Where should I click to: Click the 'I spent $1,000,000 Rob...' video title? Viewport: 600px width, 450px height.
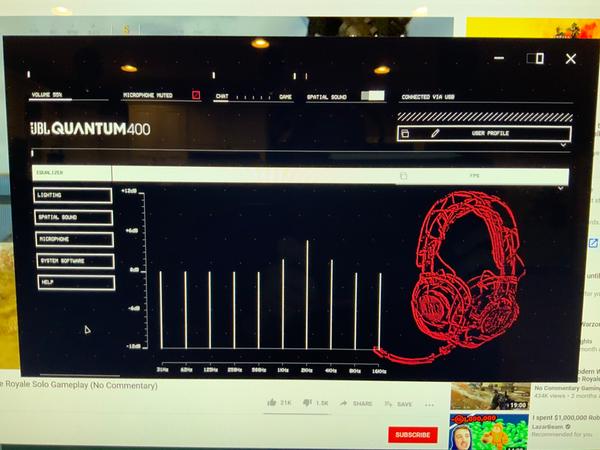point(566,418)
